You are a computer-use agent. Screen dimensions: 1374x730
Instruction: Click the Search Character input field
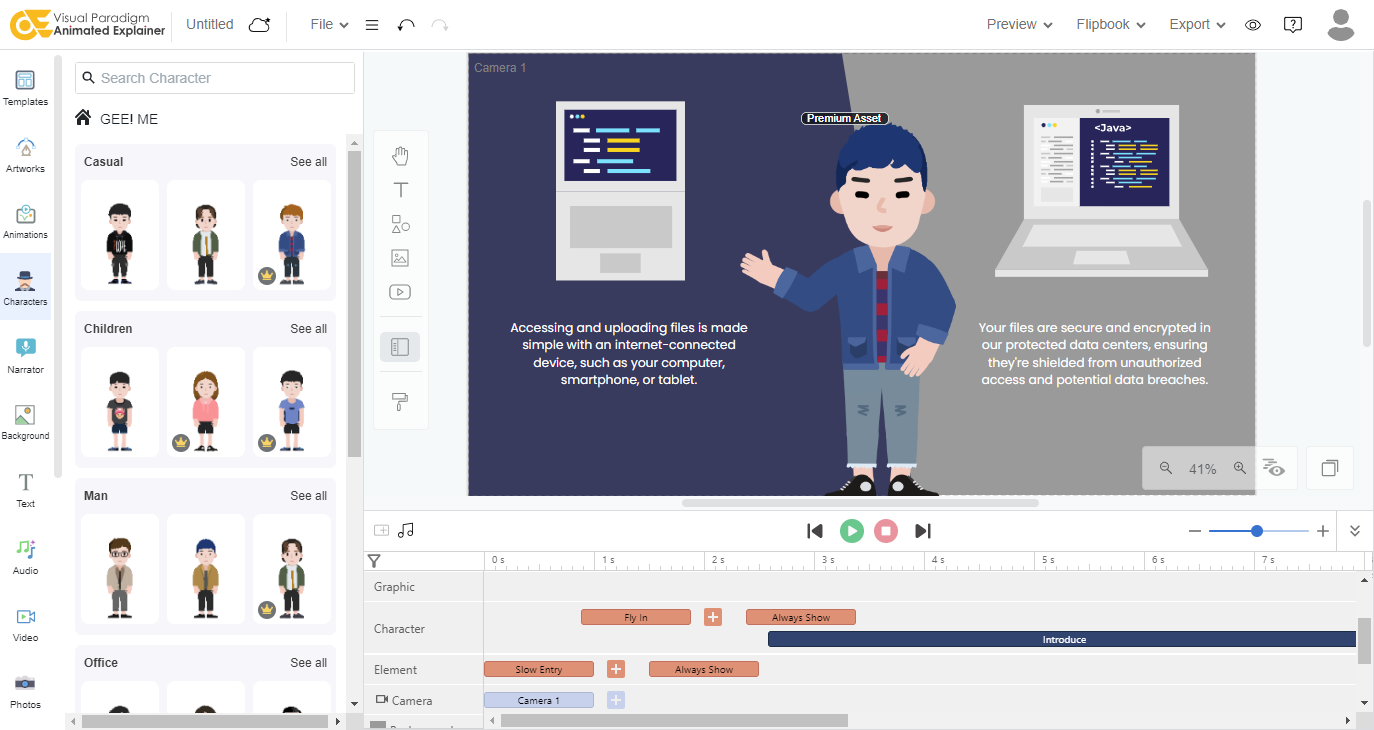coord(215,78)
